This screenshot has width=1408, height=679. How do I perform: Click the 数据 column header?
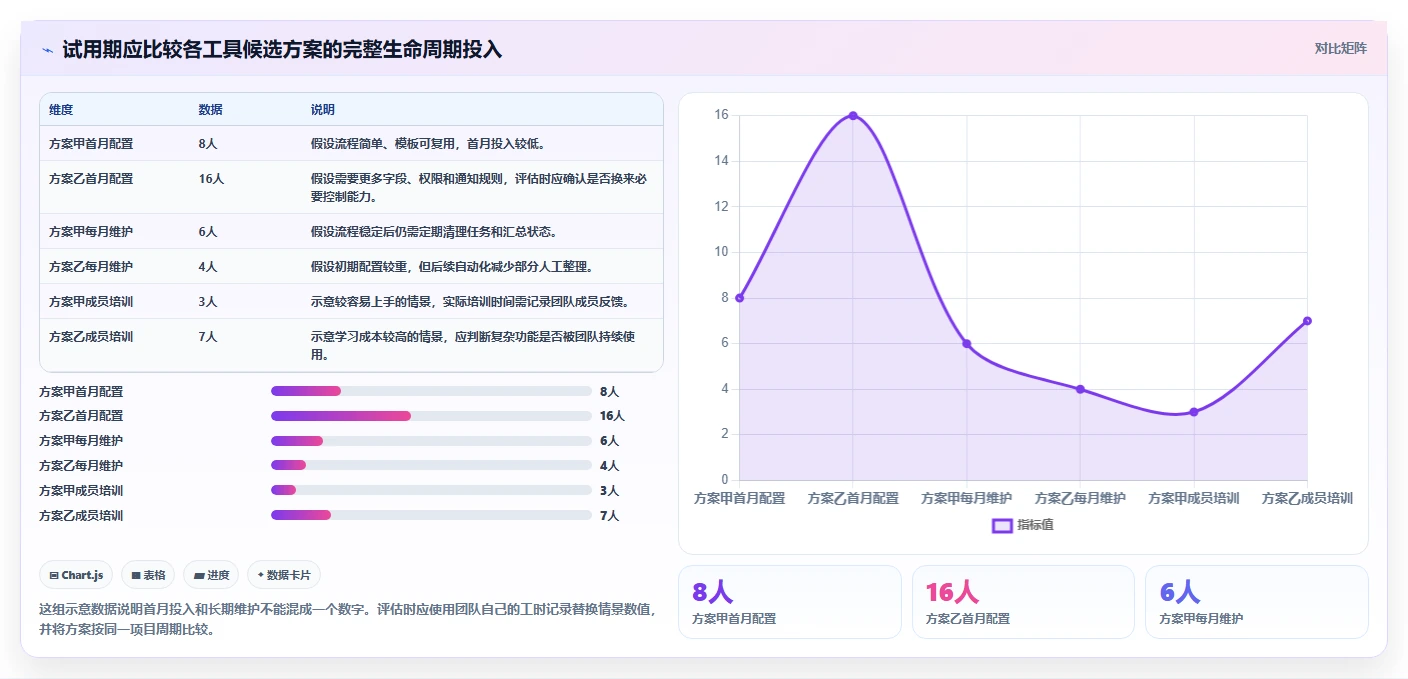point(211,109)
